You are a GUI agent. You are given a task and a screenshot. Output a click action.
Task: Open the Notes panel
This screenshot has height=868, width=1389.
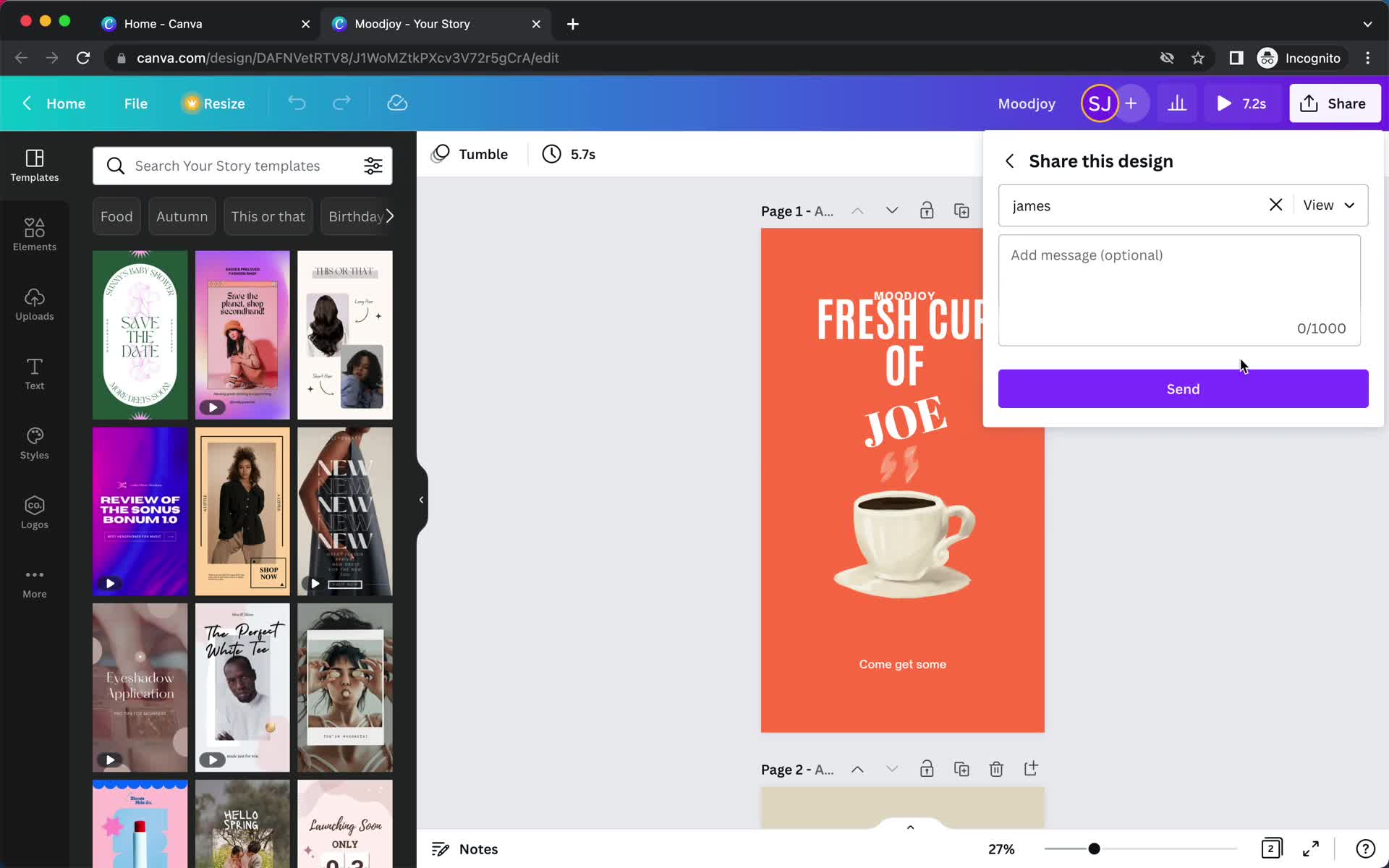(x=465, y=848)
